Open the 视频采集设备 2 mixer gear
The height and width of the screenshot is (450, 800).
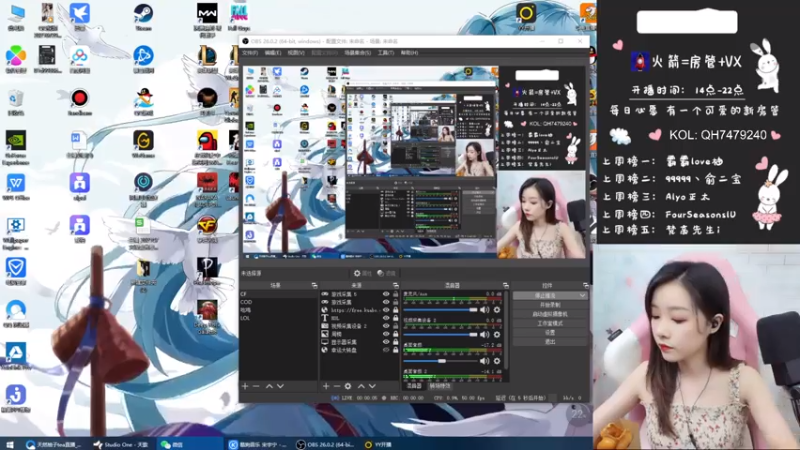coord(496,335)
